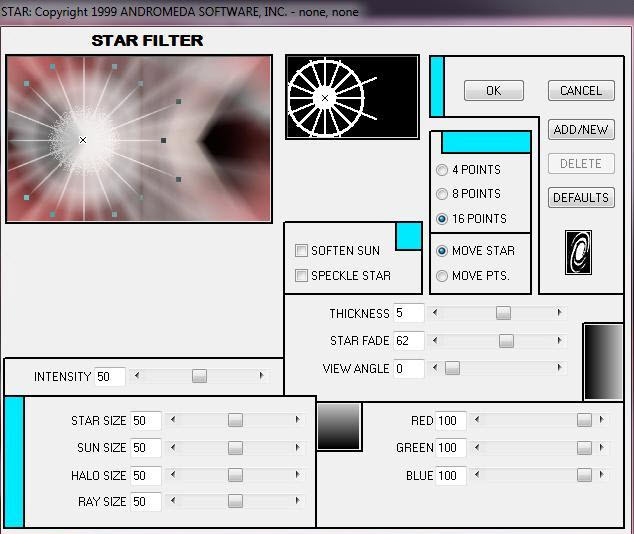Click the star center X marker in preview
The width and height of the screenshot is (634, 534).
pyautogui.click(x=83, y=140)
